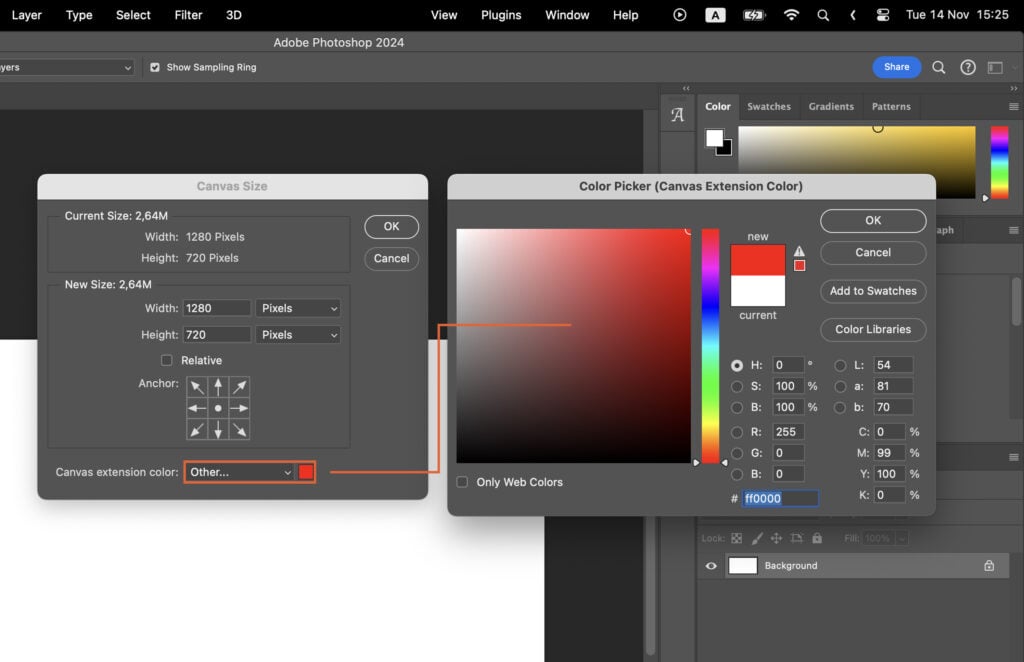Select the lock transparent pixels icon
The height and width of the screenshot is (662, 1024).
pyautogui.click(x=737, y=538)
